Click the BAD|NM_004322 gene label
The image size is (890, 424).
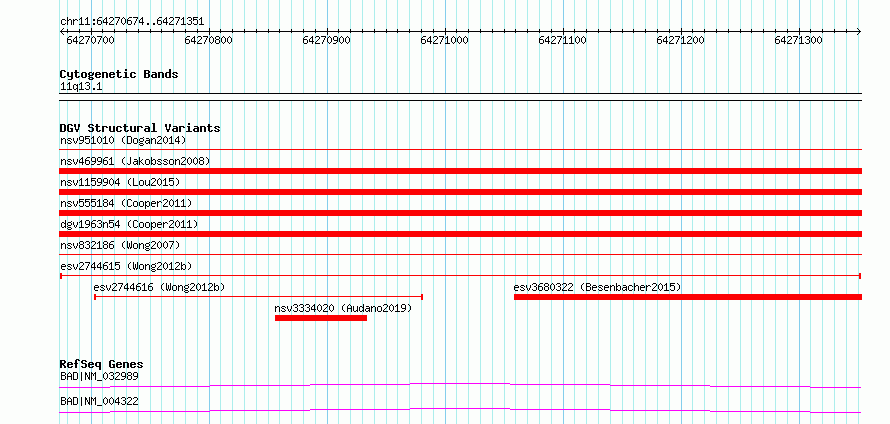[x=99, y=402]
